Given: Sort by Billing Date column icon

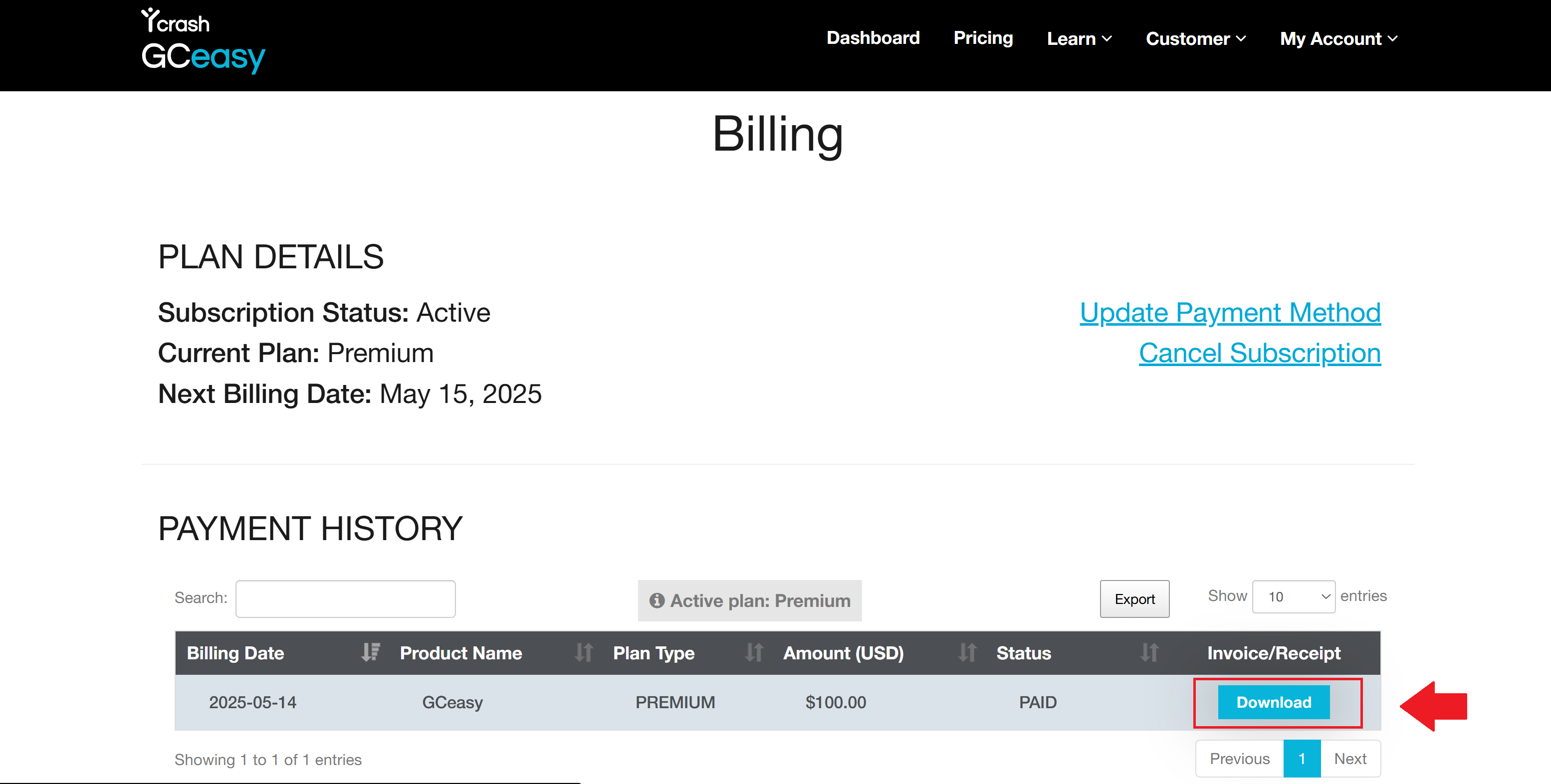Looking at the screenshot, I should pos(370,652).
